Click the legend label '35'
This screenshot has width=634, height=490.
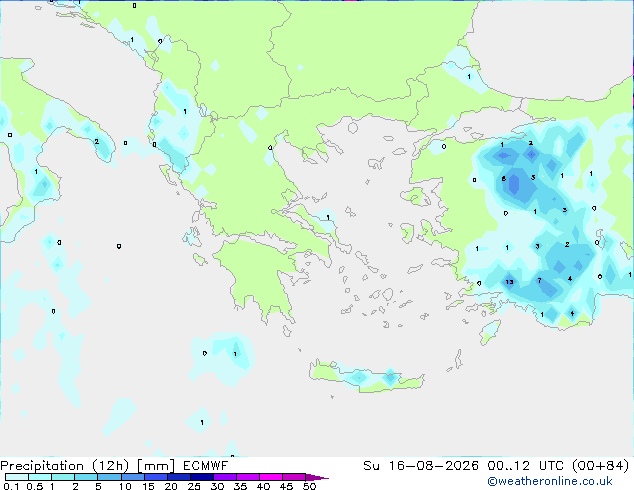pos(240,486)
